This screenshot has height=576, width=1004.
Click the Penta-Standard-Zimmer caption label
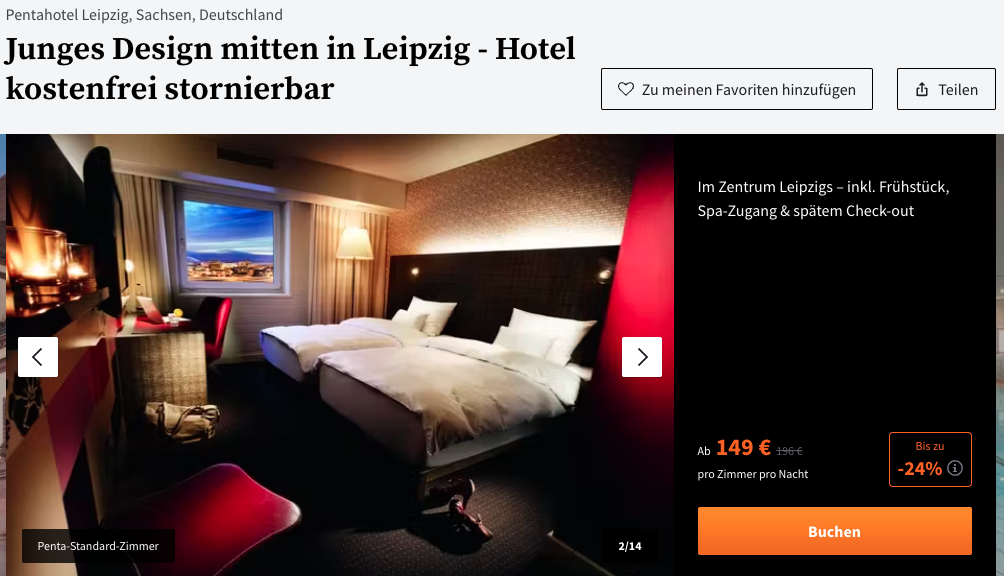point(98,546)
